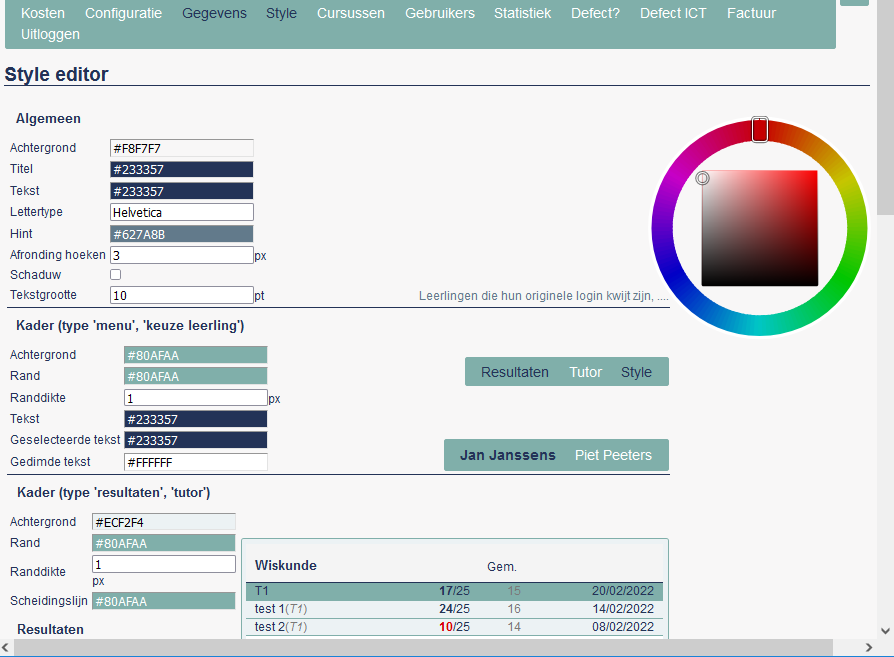
Task: Click the menu Kader Tekst color field
Action: [x=196, y=419]
